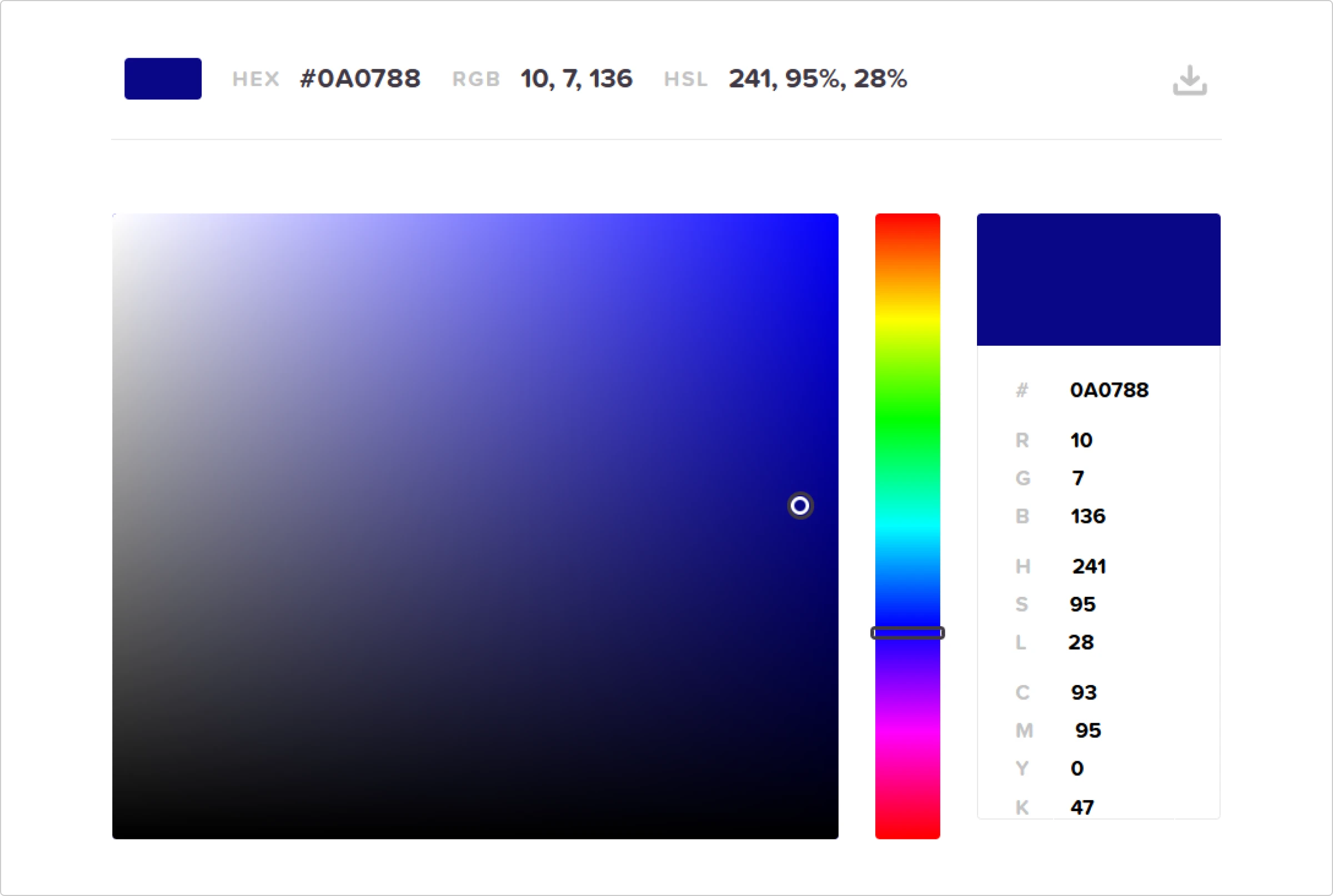Click the C field with value 93

click(x=1084, y=693)
